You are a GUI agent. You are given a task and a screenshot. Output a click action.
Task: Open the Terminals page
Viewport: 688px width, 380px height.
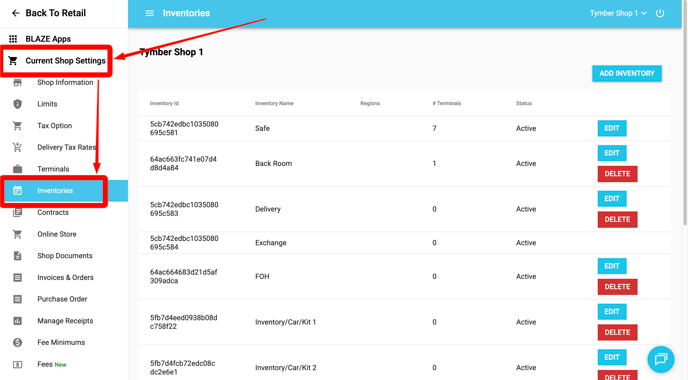pos(53,169)
